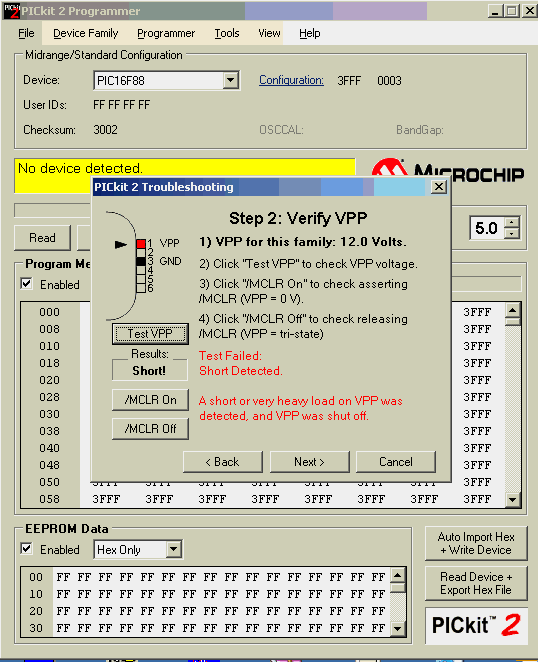Click the Next button in troubleshooting dialog
Viewport: 538px width, 662px height.
click(310, 462)
